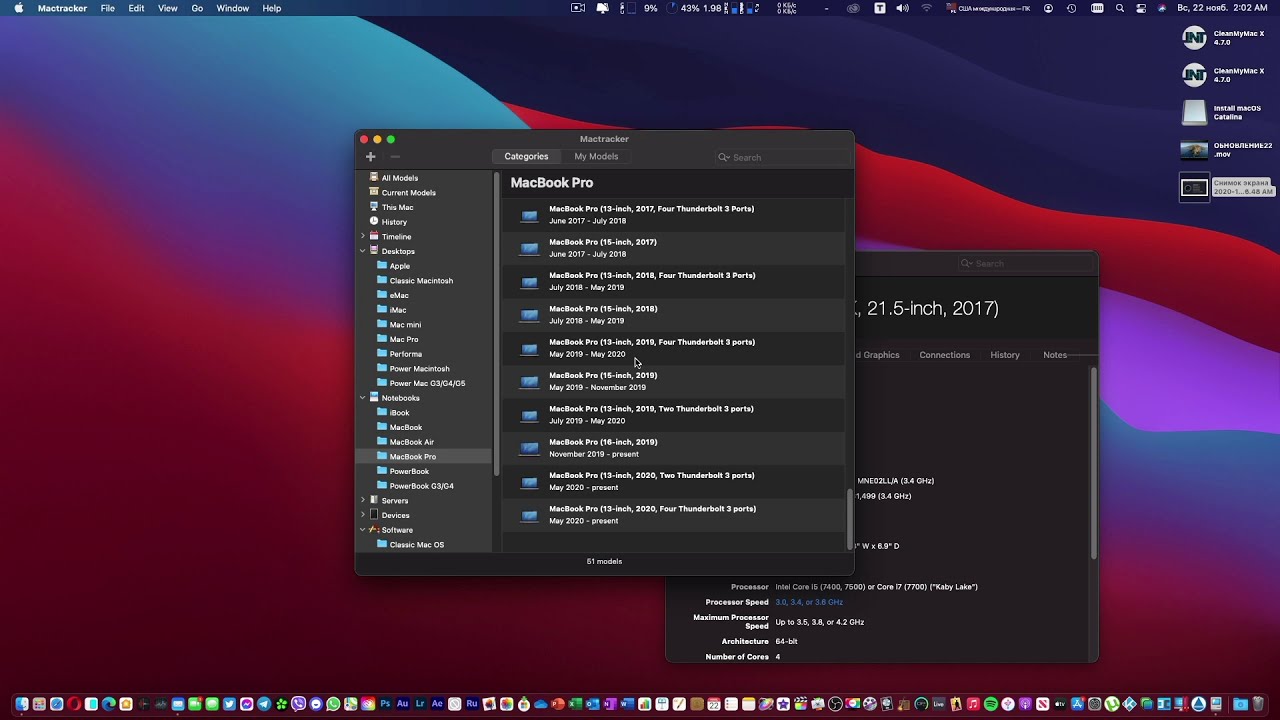Click the Processor Speed link in iMac window
Image resolution: width=1280 pixels, height=720 pixels.
(809, 602)
